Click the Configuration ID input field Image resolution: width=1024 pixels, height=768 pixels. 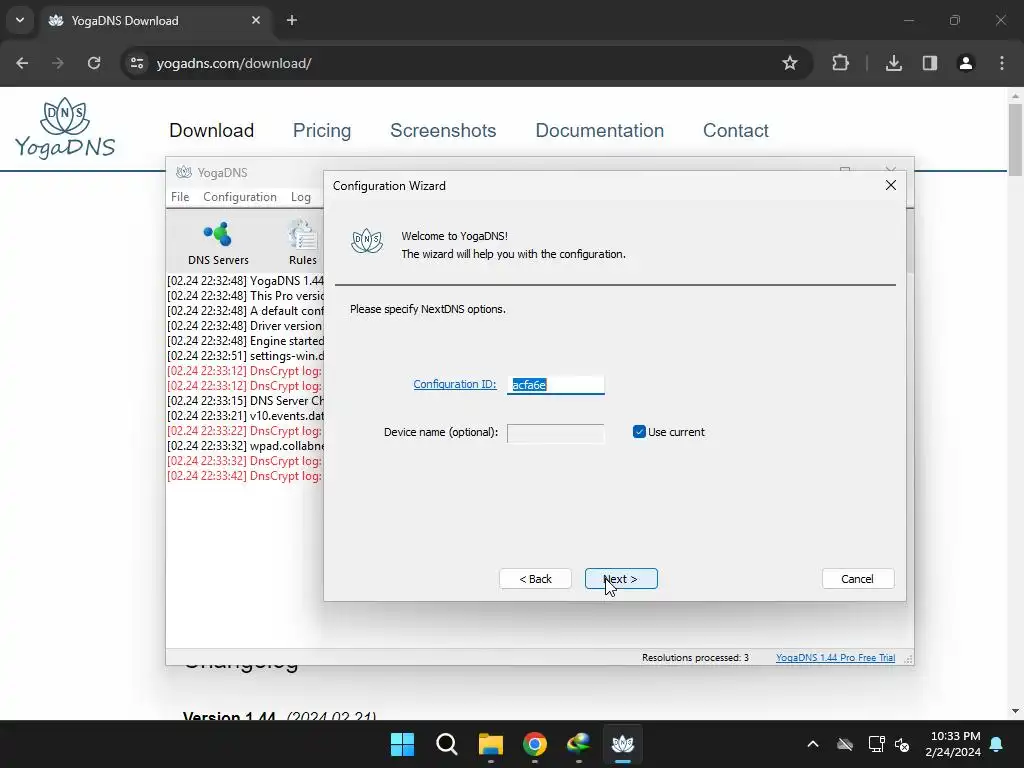[556, 385]
